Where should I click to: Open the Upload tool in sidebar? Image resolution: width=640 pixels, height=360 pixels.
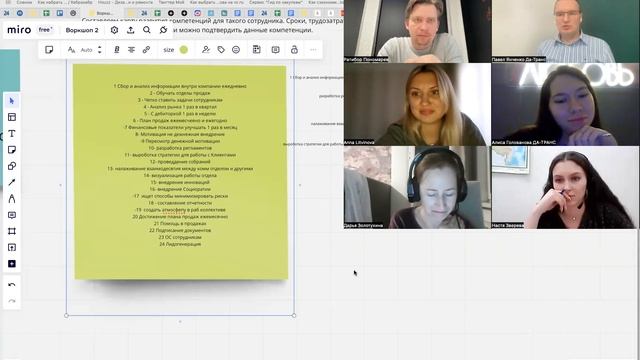(11, 247)
